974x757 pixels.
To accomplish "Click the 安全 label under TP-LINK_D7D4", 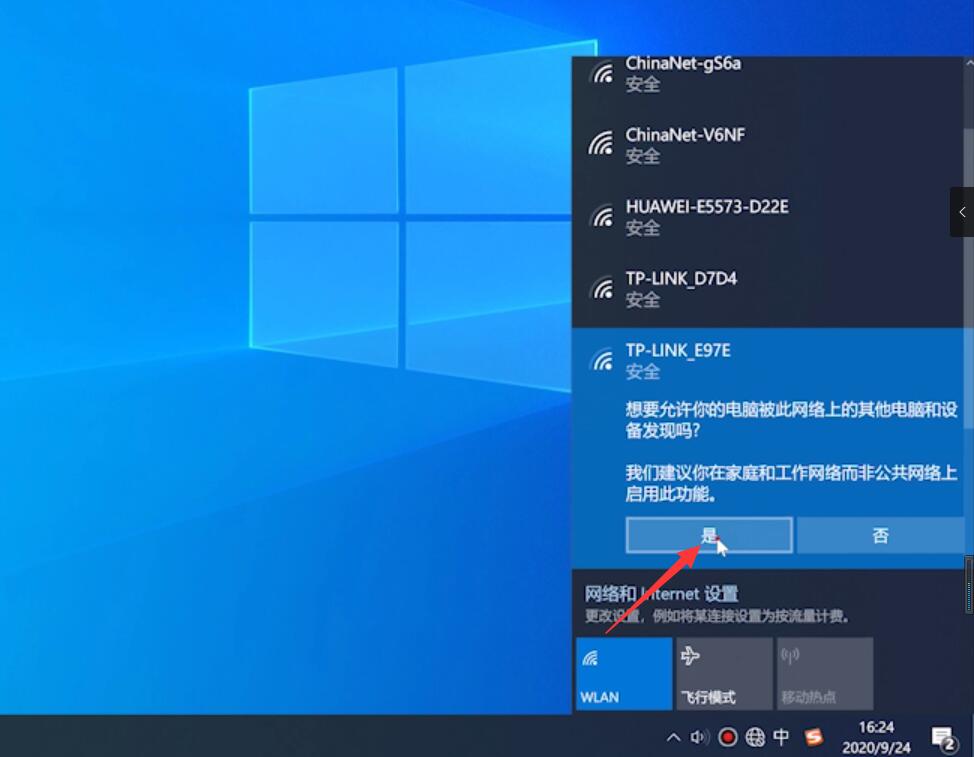I will (642, 300).
